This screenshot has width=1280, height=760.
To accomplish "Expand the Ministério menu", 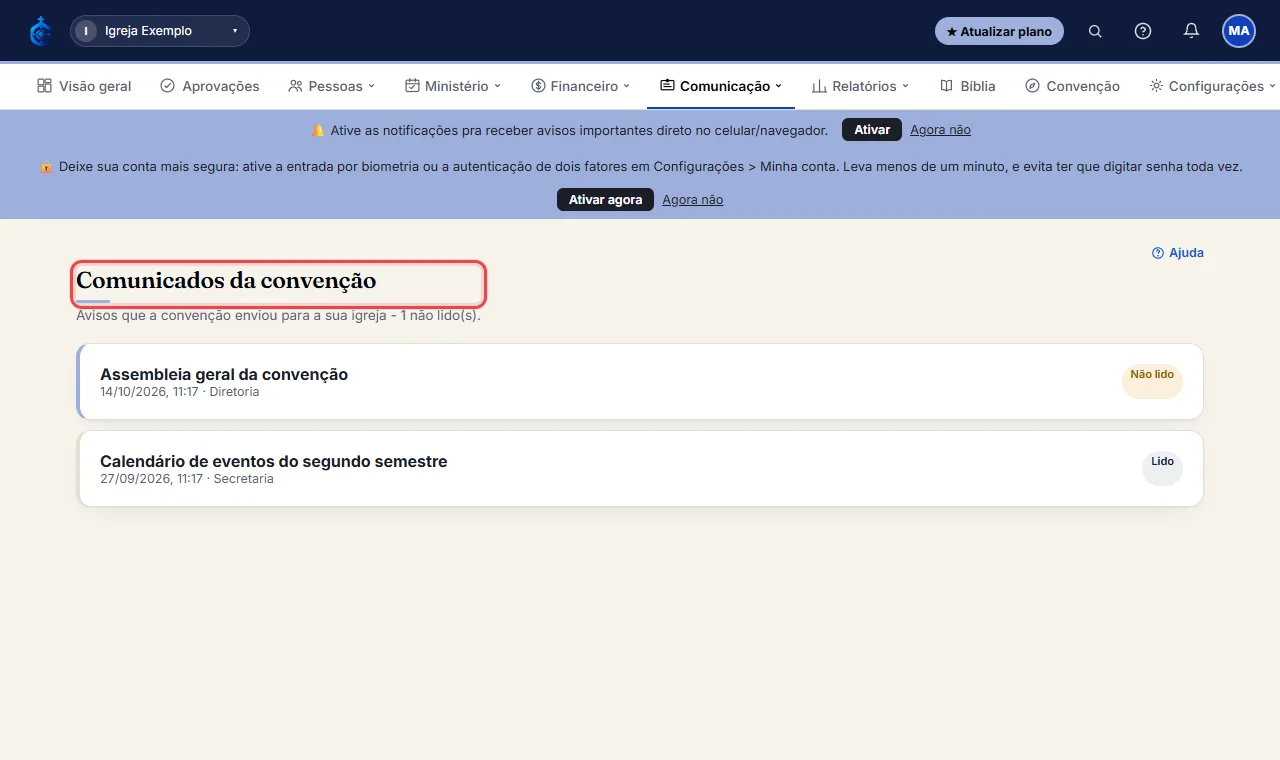I will tap(453, 86).
